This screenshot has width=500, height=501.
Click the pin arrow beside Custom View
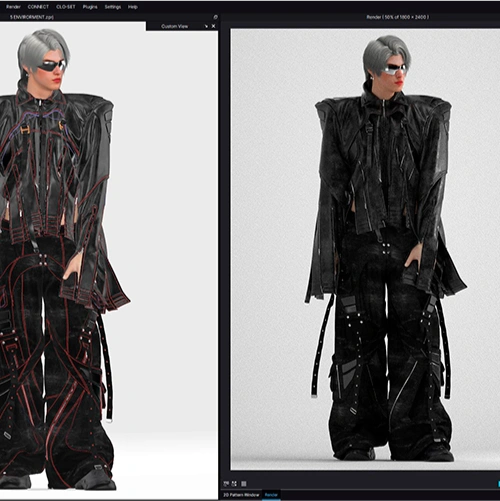coord(206,26)
